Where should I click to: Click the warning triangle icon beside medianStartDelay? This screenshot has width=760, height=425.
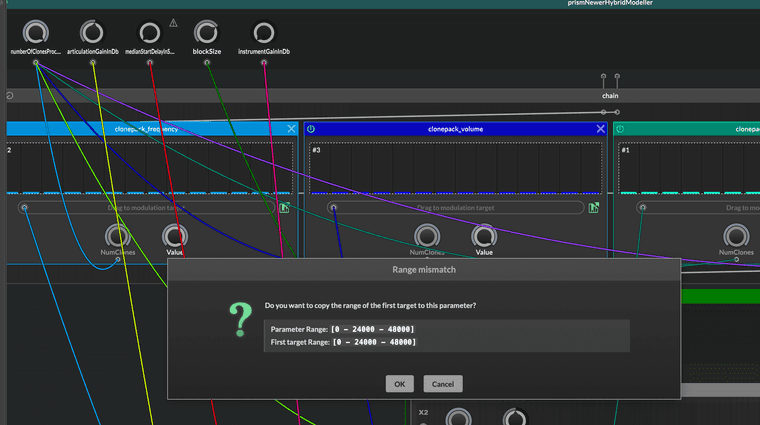pyautogui.click(x=173, y=23)
